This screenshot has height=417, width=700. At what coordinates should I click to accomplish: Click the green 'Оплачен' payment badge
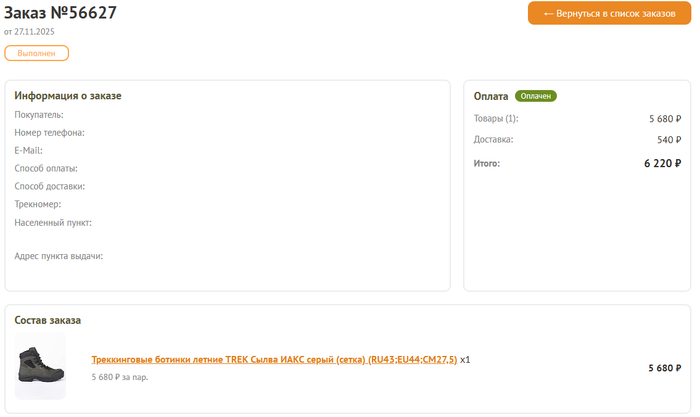coord(535,96)
